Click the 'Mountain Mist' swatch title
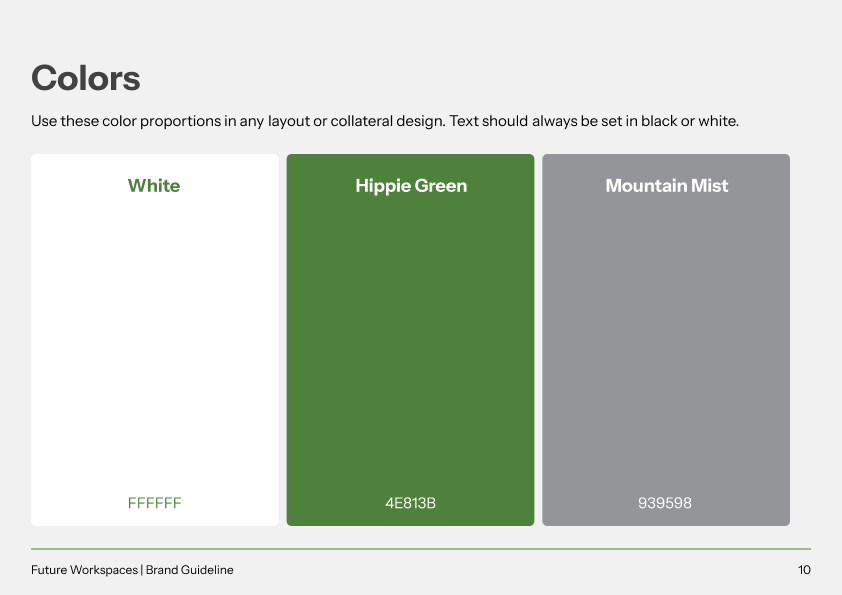Viewport: 842px width, 595px height. click(x=667, y=186)
